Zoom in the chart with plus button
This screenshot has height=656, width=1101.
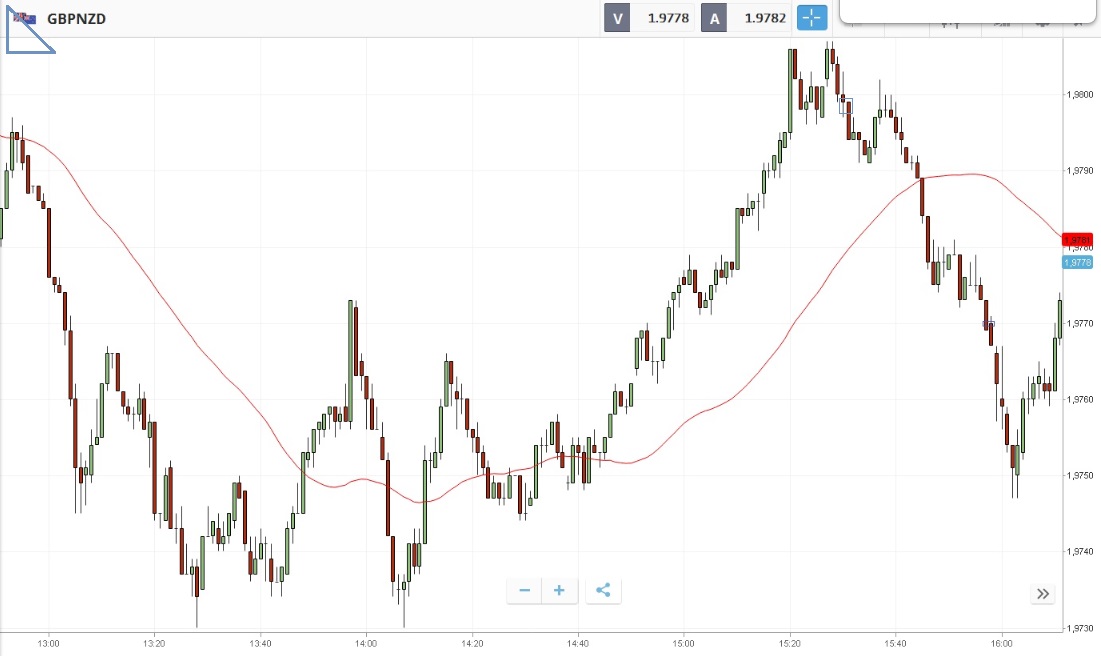(x=559, y=590)
